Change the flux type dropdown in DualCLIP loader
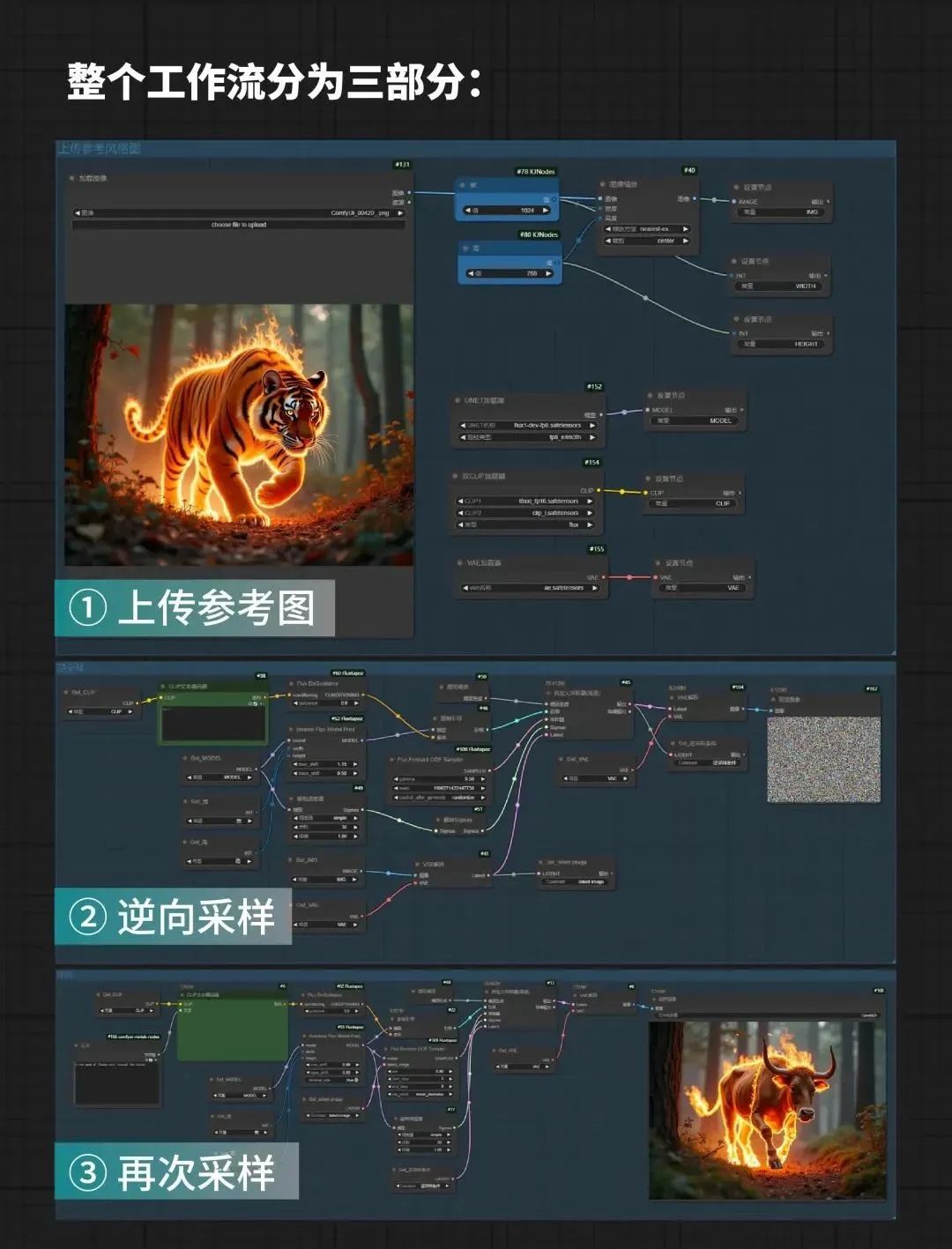 pos(525,524)
